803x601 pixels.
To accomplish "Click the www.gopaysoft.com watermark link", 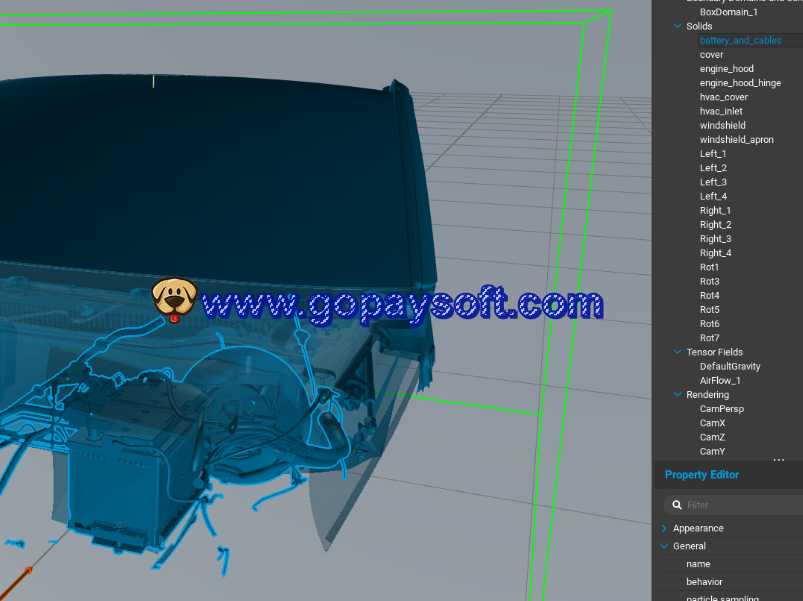I will pos(402,302).
